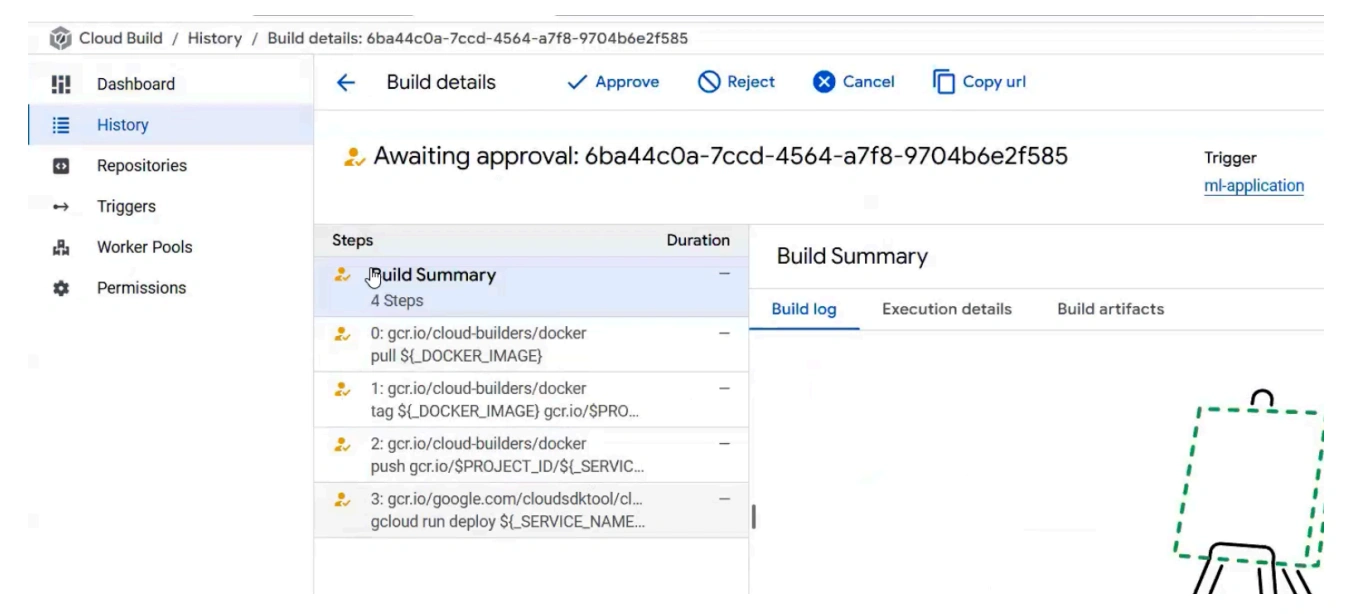Approve the pending build

pos(613,82)
